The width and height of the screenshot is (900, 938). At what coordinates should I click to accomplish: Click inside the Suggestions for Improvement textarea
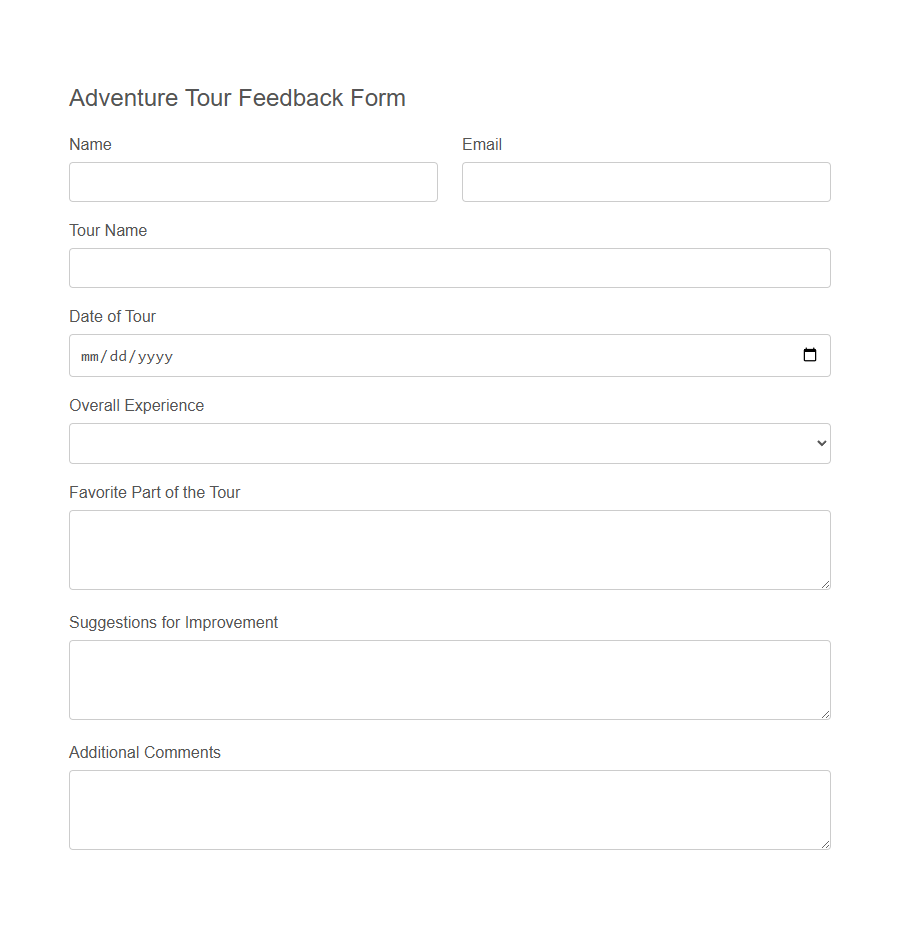(x=449, y=680)
